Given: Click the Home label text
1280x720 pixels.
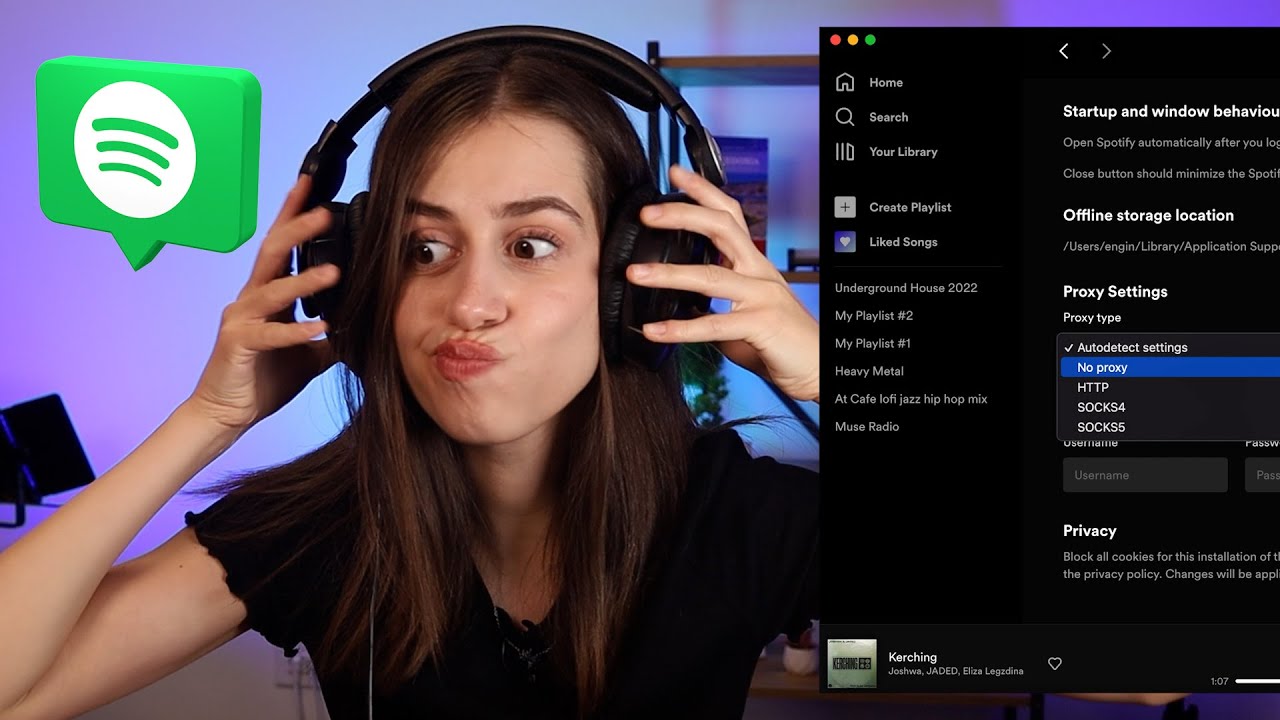Looking at the screenshot, I should click(x=886, y=83).
